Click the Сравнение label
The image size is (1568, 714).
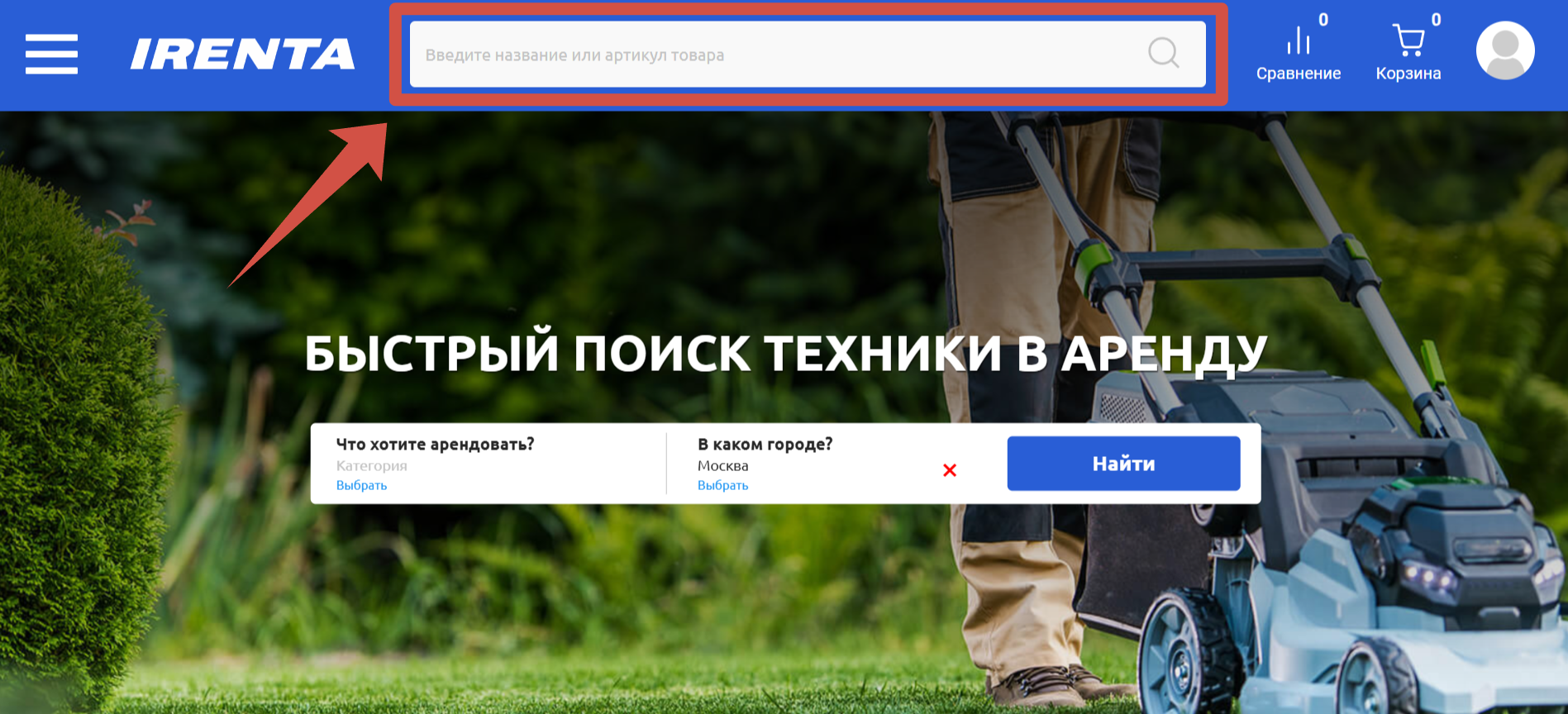coord(1298,74)
